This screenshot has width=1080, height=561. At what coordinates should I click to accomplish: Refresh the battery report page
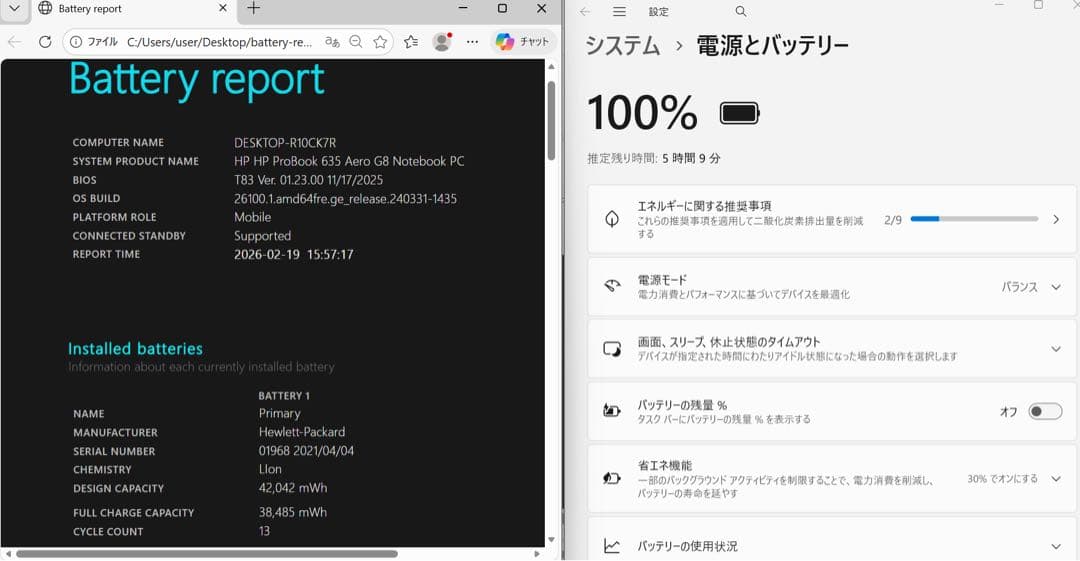pyautogui.click(x=45, y=42)
